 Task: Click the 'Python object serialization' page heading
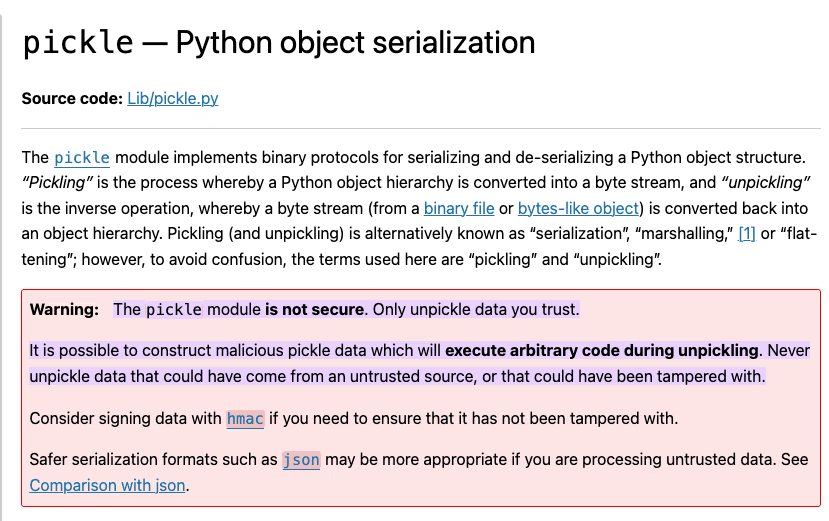tap(355, 42)
